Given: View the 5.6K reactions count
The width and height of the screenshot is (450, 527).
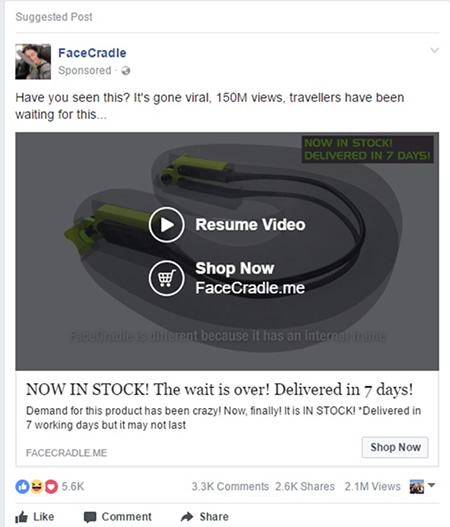Looking at the screenshot, I should point(73,486).
